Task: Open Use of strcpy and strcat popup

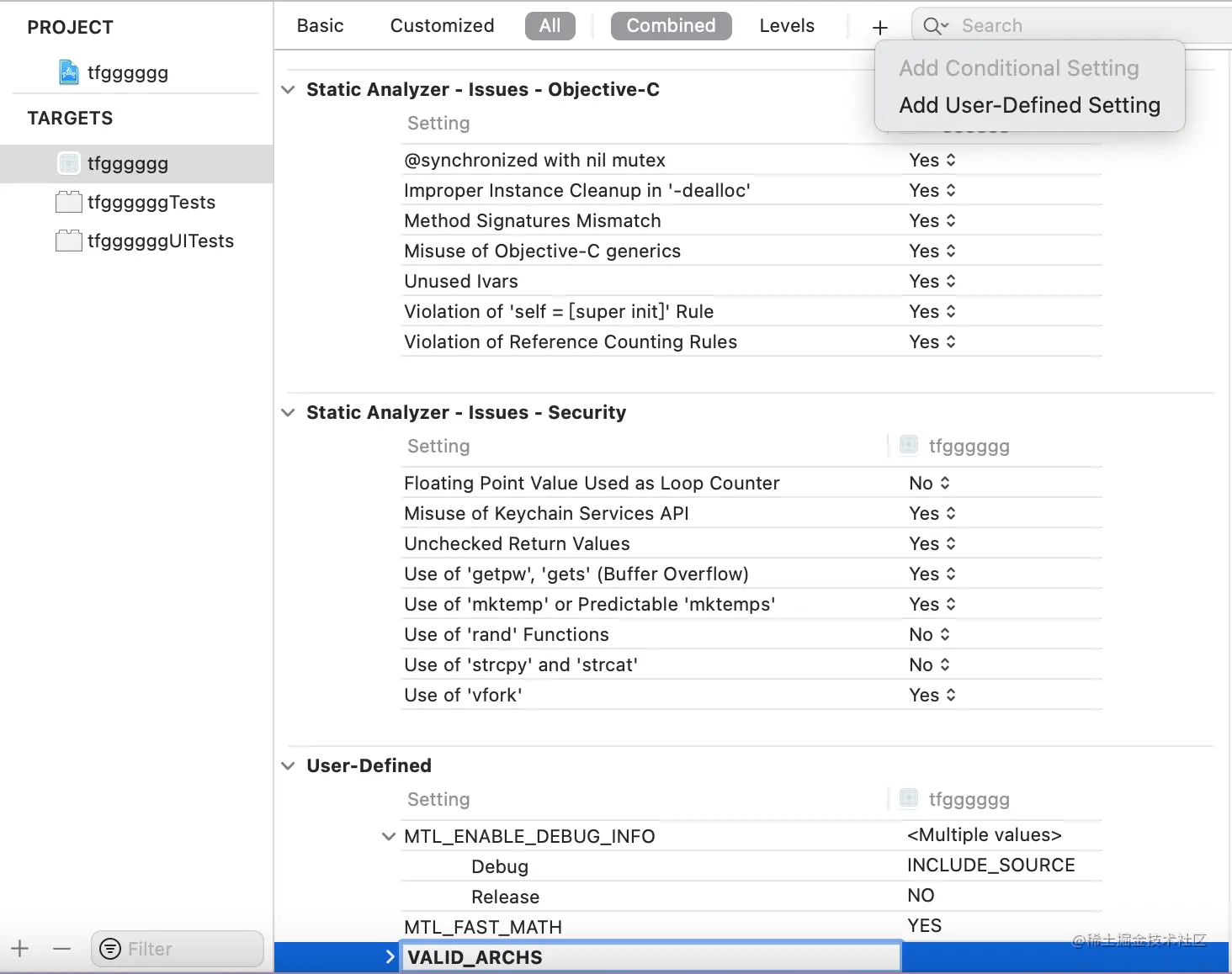Action: tap(930, 664)
